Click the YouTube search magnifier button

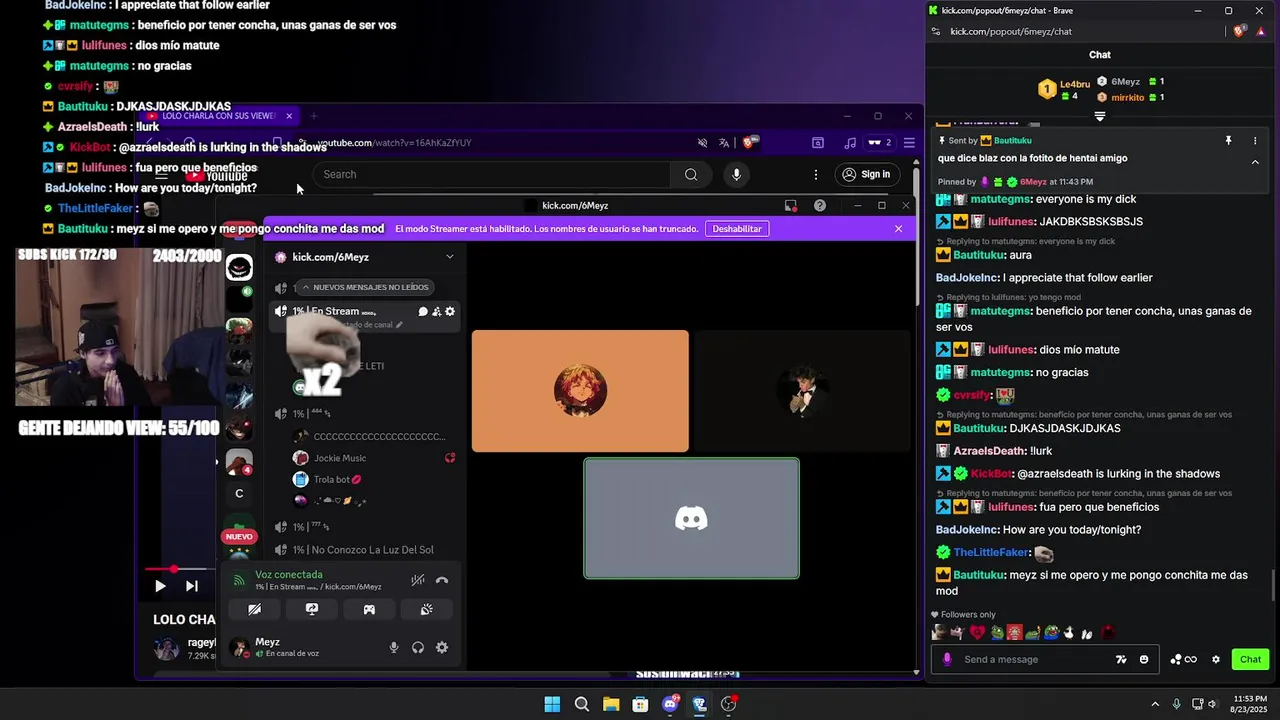point(691,174)
